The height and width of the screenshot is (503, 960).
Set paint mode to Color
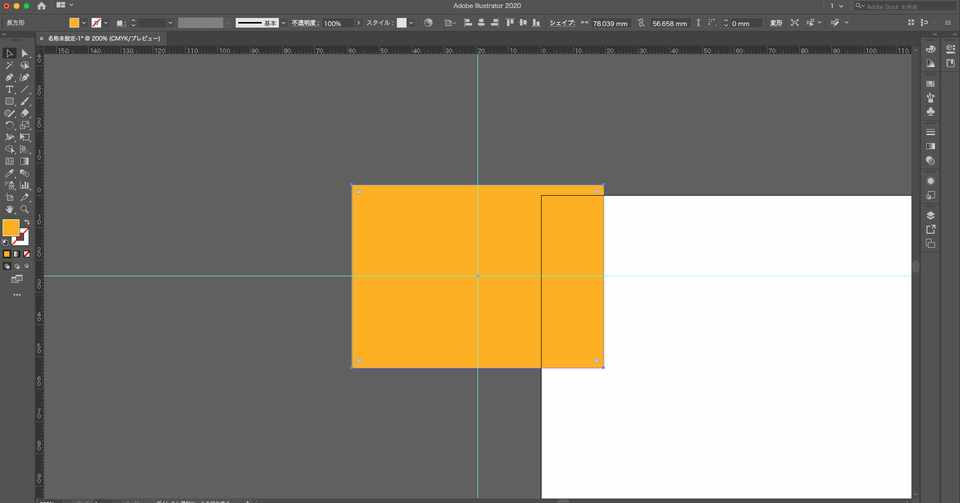click(x=7, y=254)
